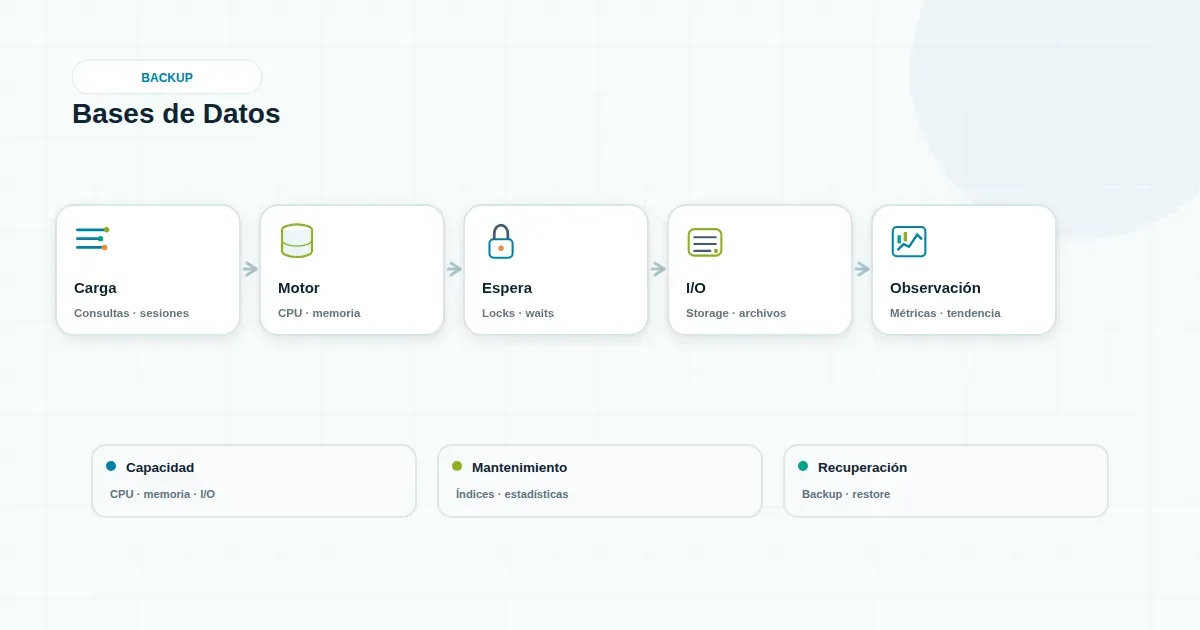
Task: Click the 'Métricas · tendencia' text
Action: (x=945, y=313)
